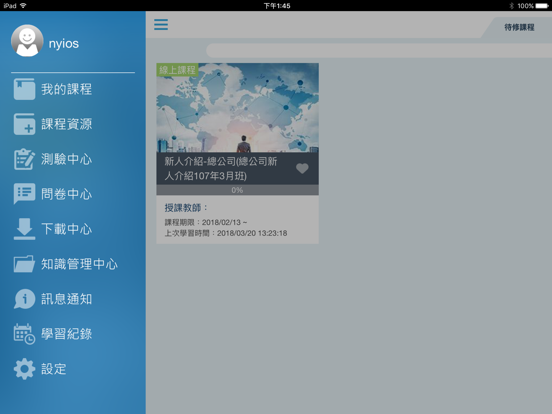Click the 授課教師 label
The image size is (552, 414).
click(186, 208)
